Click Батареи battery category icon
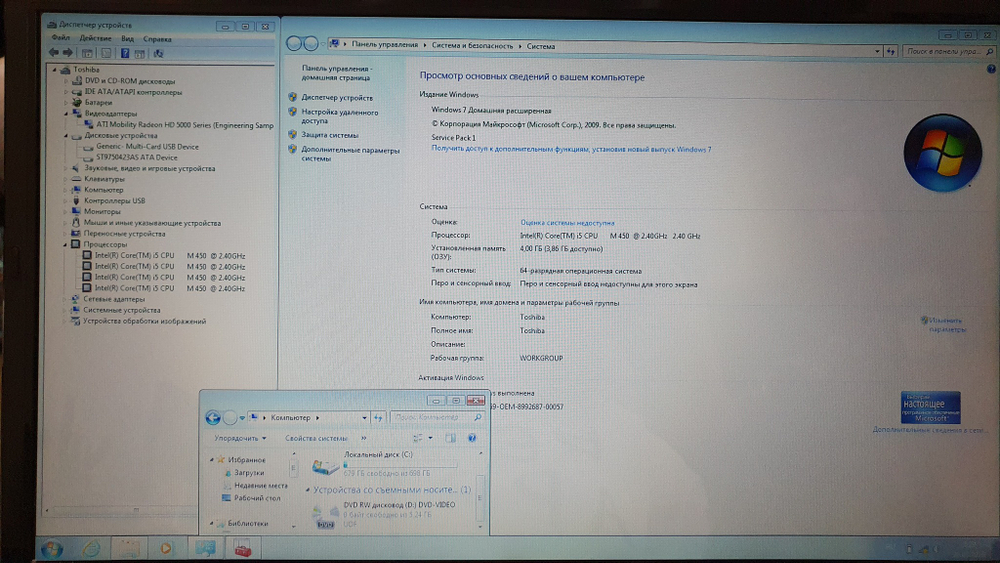 click(77, 102)
